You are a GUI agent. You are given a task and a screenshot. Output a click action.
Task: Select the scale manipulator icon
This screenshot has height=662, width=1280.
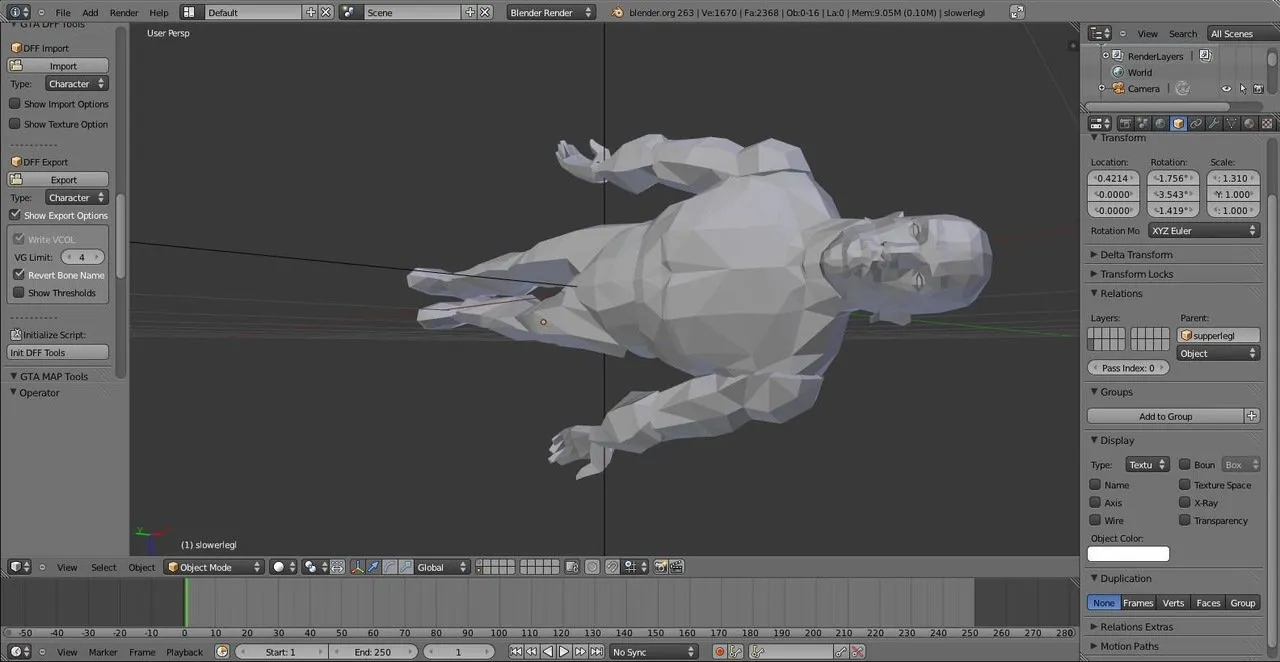pos(406,567)
